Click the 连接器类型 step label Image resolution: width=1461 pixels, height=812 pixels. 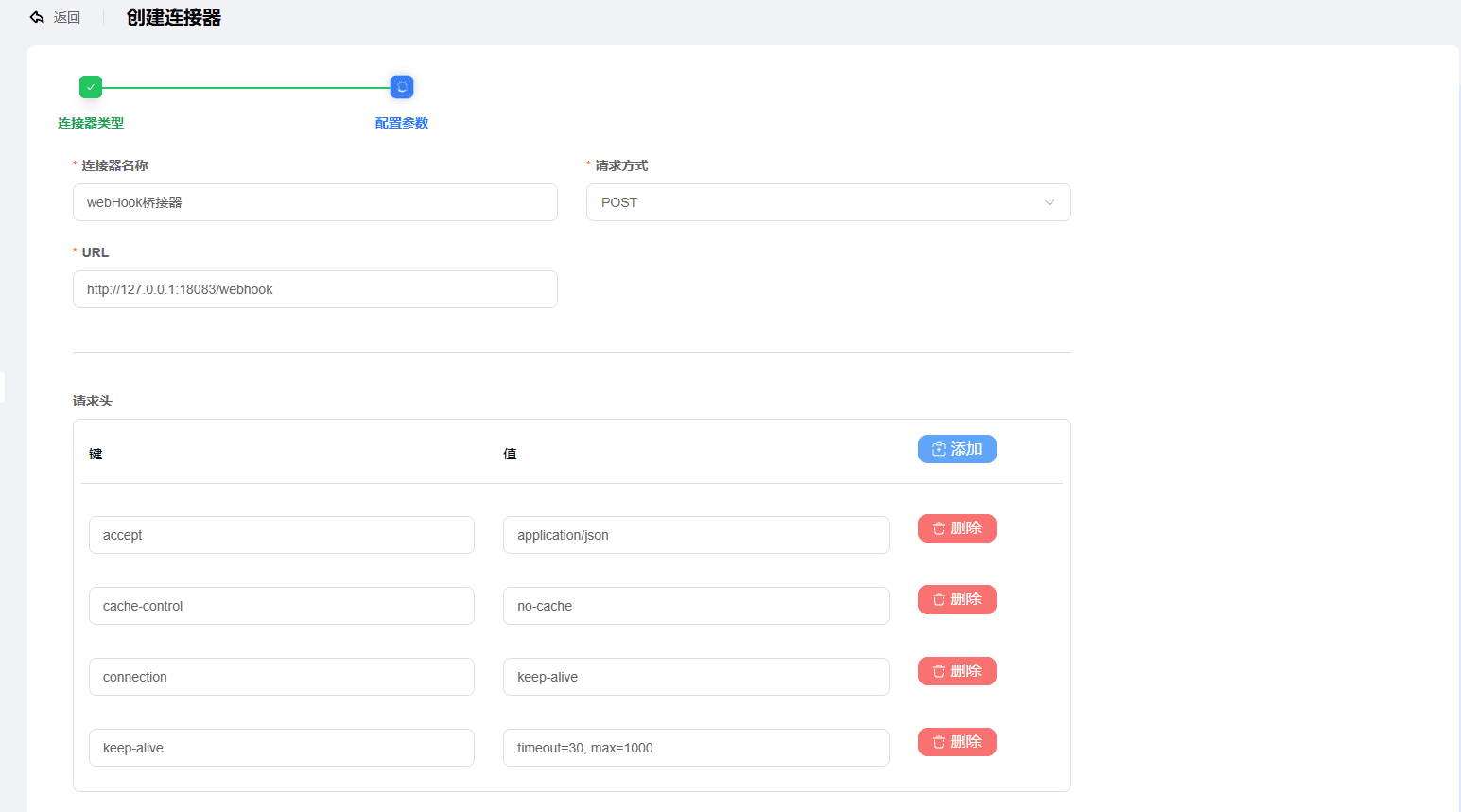click(x=91, y=123)
